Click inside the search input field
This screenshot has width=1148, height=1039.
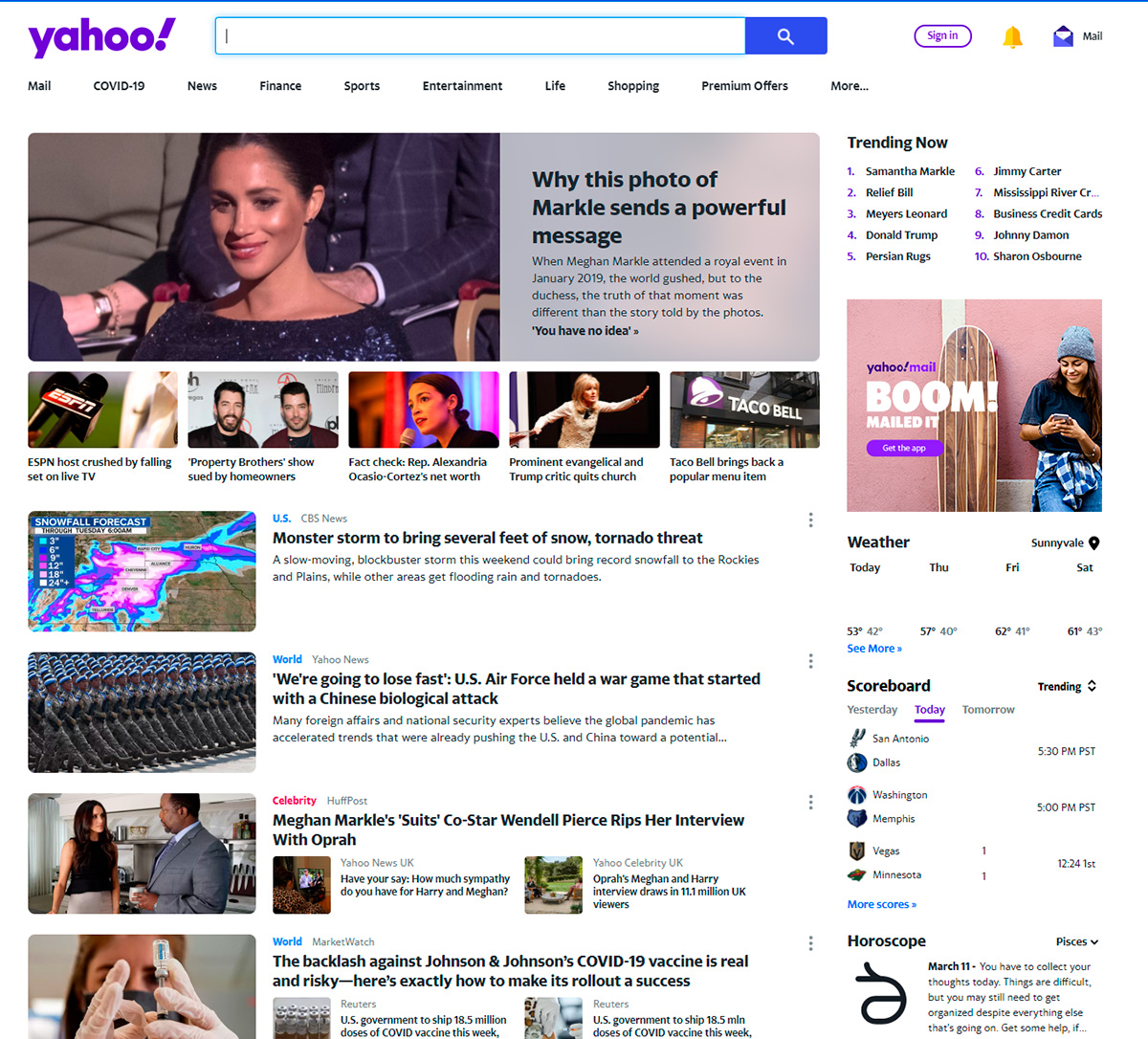pos(480,36)
